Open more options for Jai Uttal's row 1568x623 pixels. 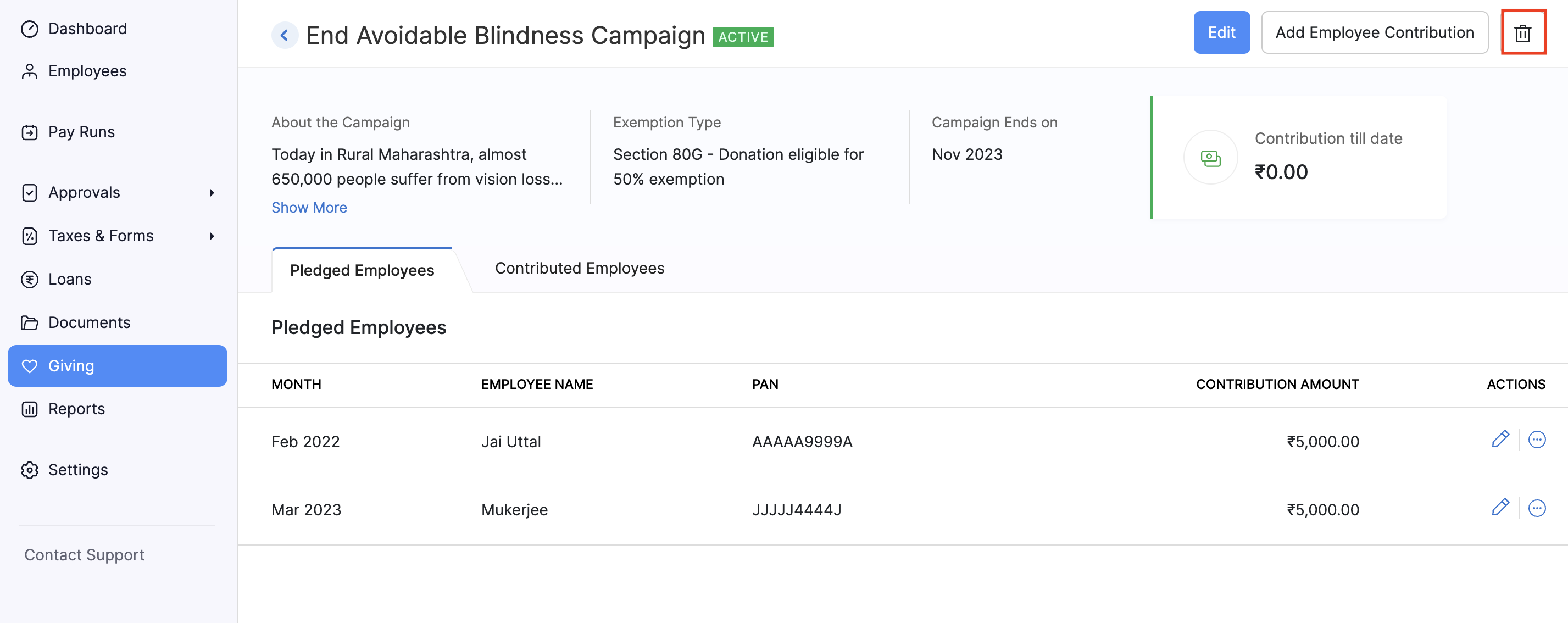point(1536,440)
